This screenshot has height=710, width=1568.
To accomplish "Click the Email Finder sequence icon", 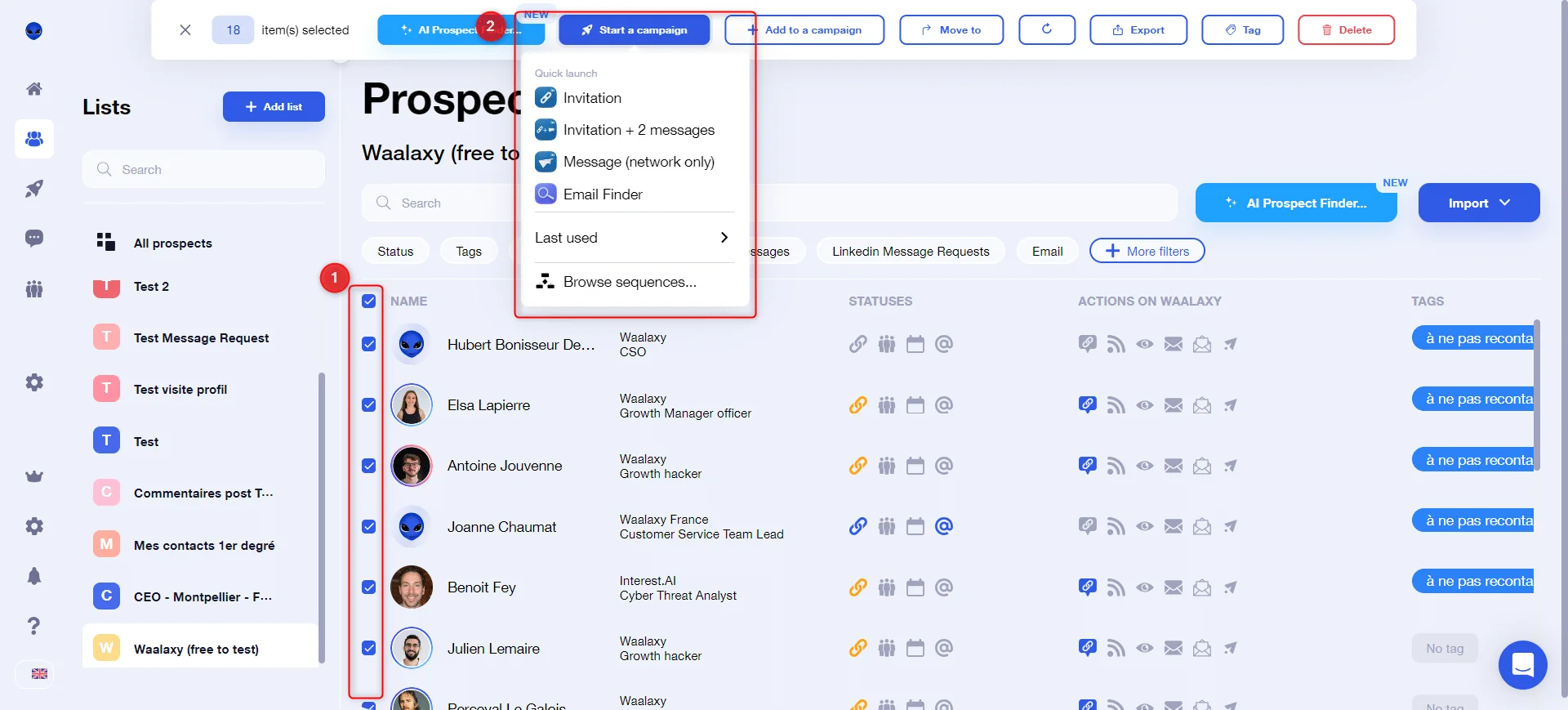I will [546, 194].
